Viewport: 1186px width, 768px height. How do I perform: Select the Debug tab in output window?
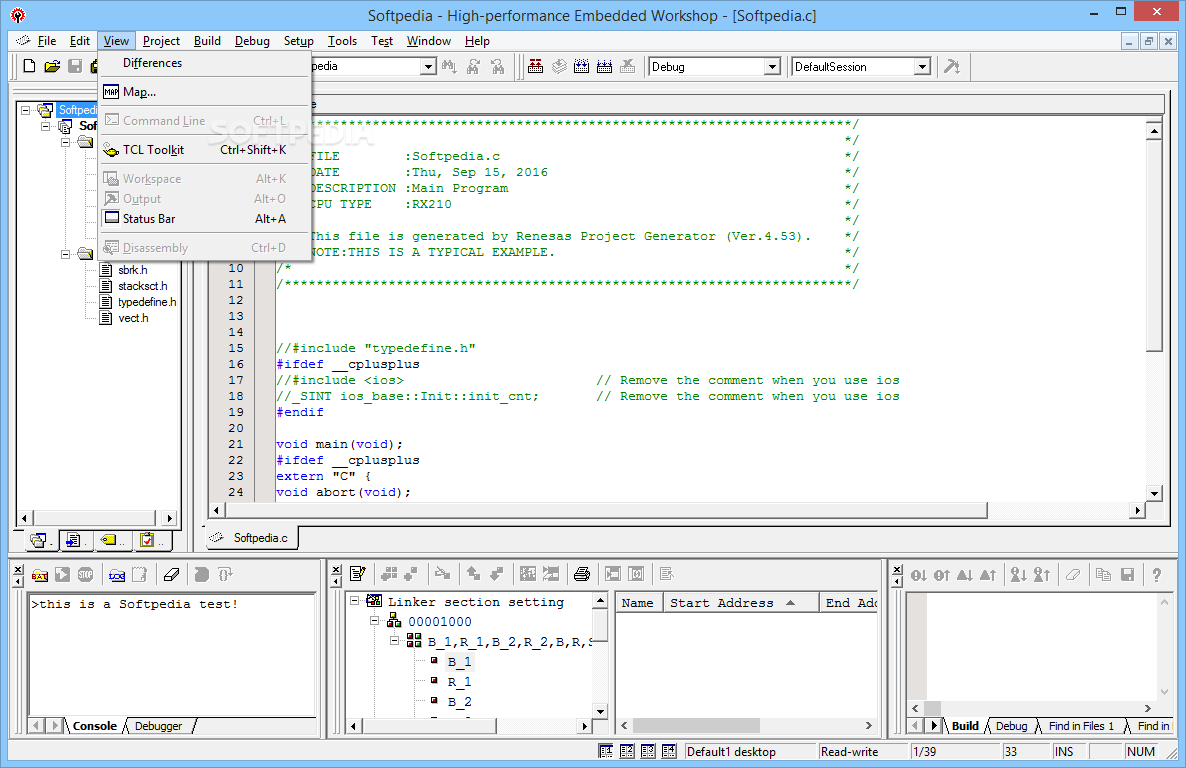click(x=1011, y=726)
